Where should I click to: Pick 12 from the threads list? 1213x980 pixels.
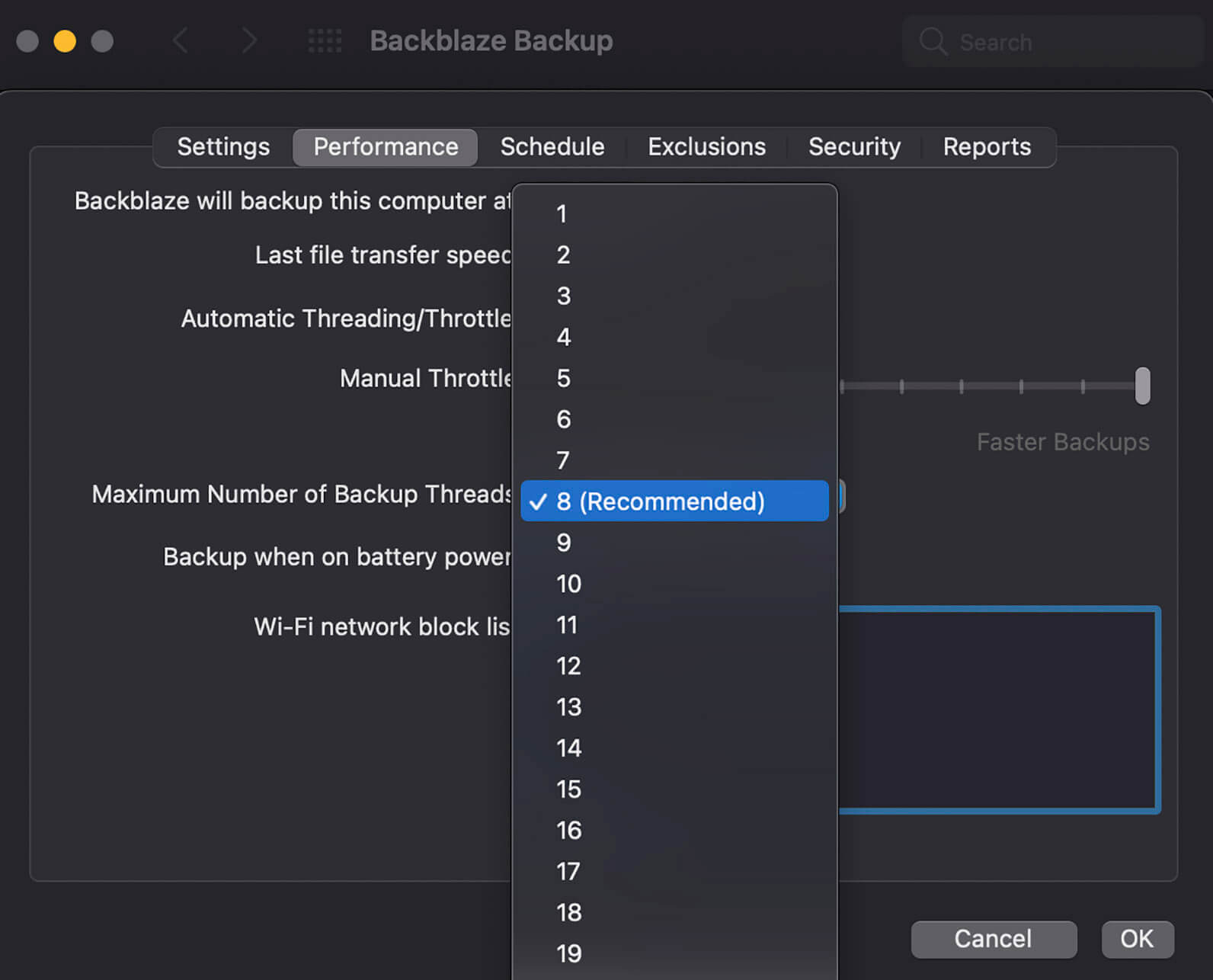pyautogui.click(x=568, y=666)
